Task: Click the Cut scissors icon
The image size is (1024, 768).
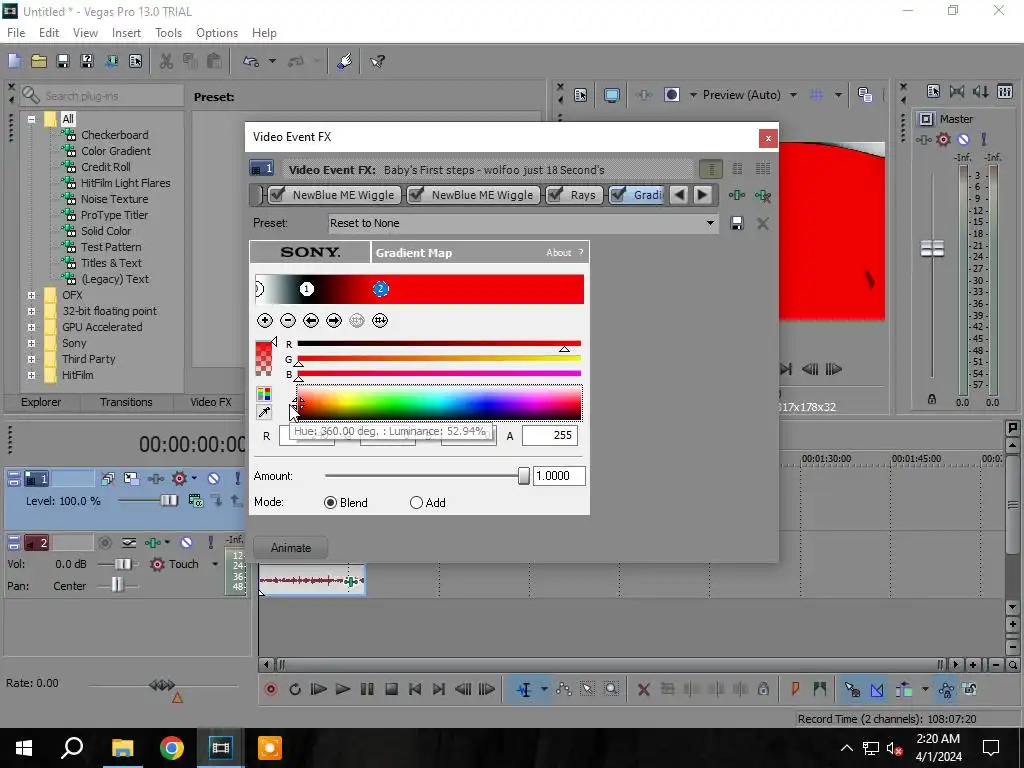Action: (x=166, y=61)
